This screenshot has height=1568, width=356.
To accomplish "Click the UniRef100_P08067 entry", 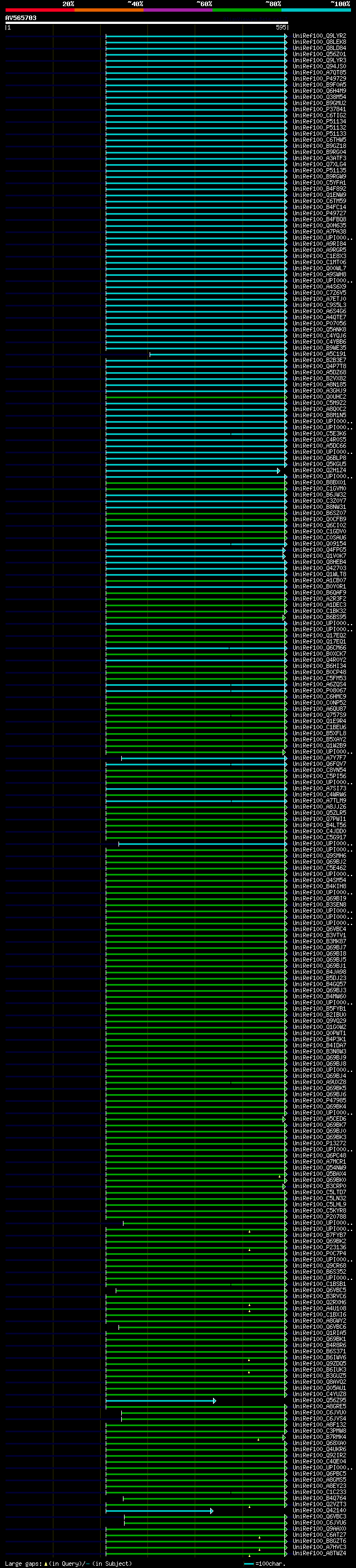I will (319, 691).
